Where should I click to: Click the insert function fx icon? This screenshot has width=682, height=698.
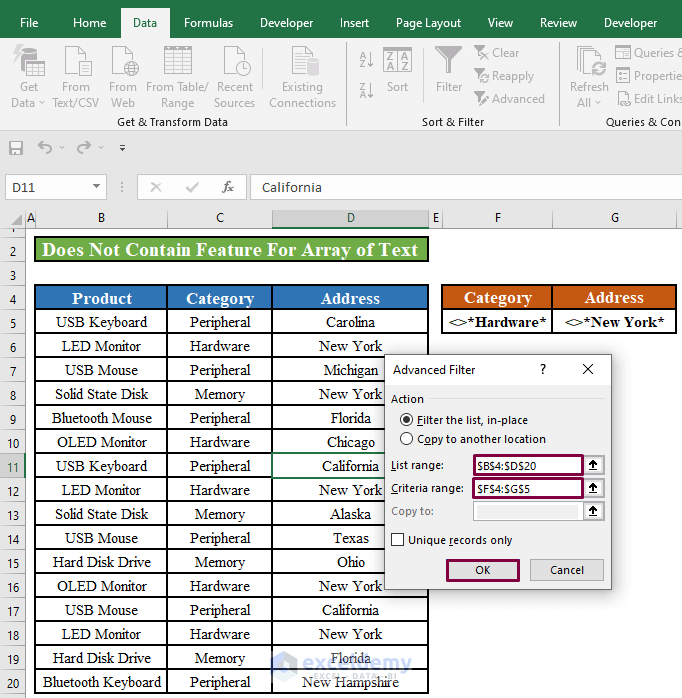pyautogui.click(x=228, y=187)
